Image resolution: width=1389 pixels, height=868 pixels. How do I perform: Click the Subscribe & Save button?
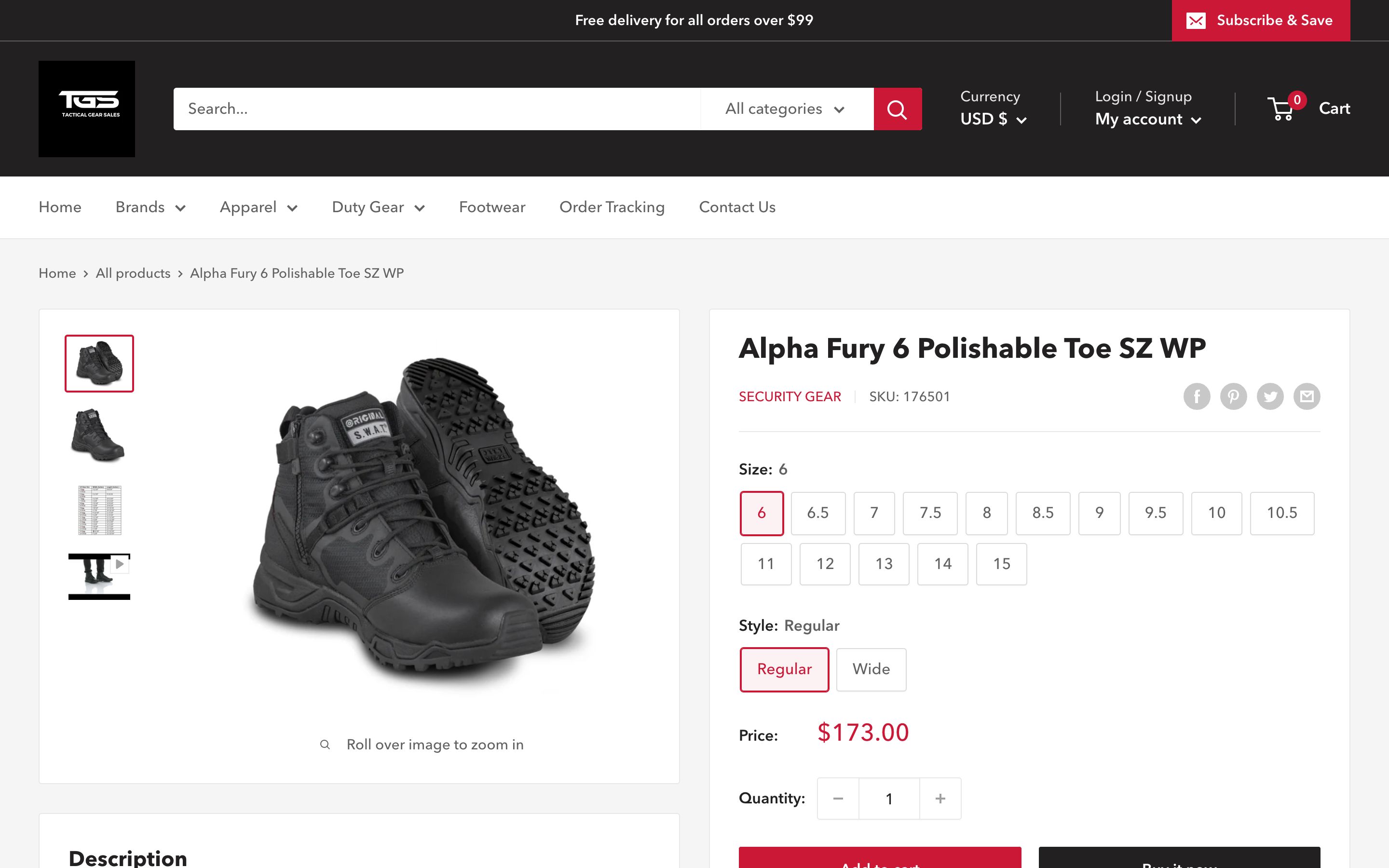pos(1260,21)
